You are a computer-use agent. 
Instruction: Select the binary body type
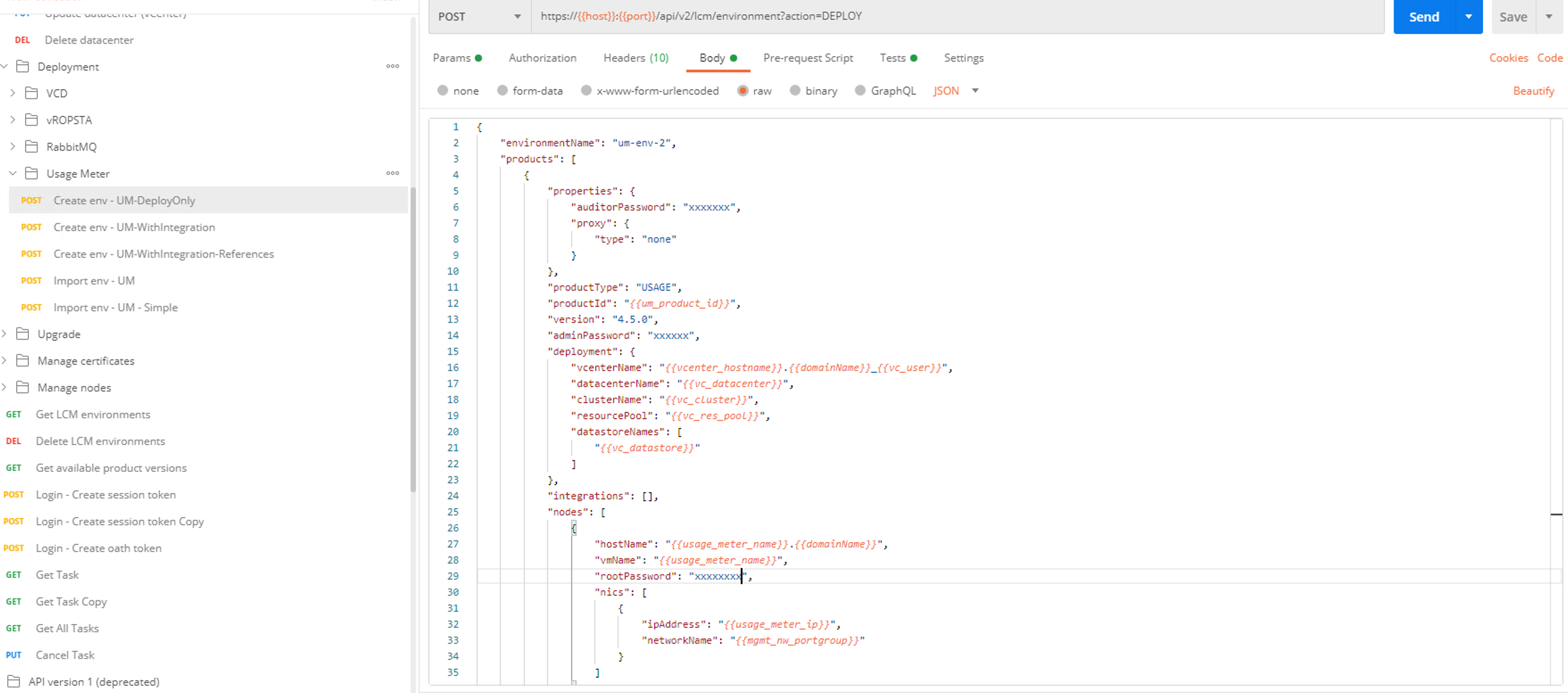pos(795,91)
